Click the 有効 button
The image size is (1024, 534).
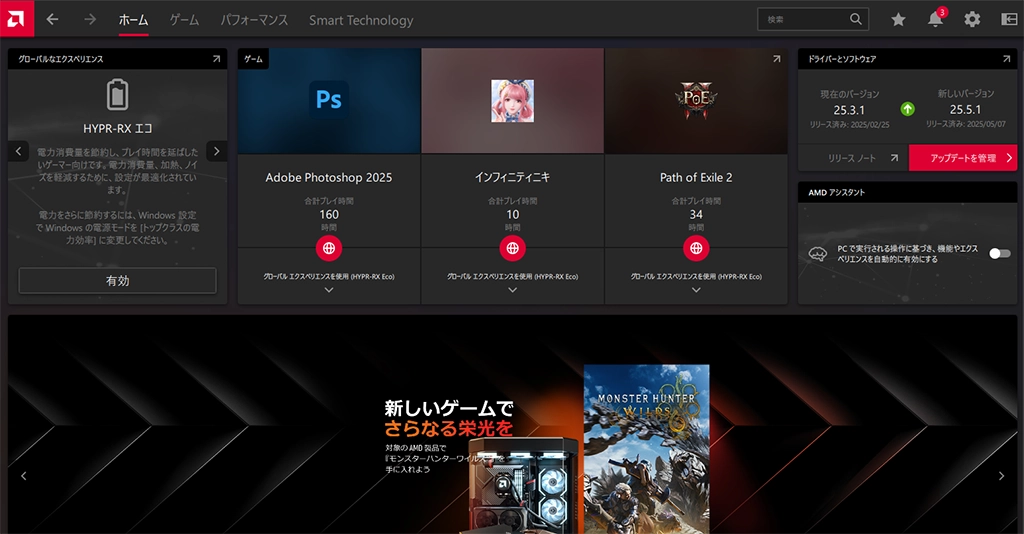pyautogui.click(x=118, y=281)
